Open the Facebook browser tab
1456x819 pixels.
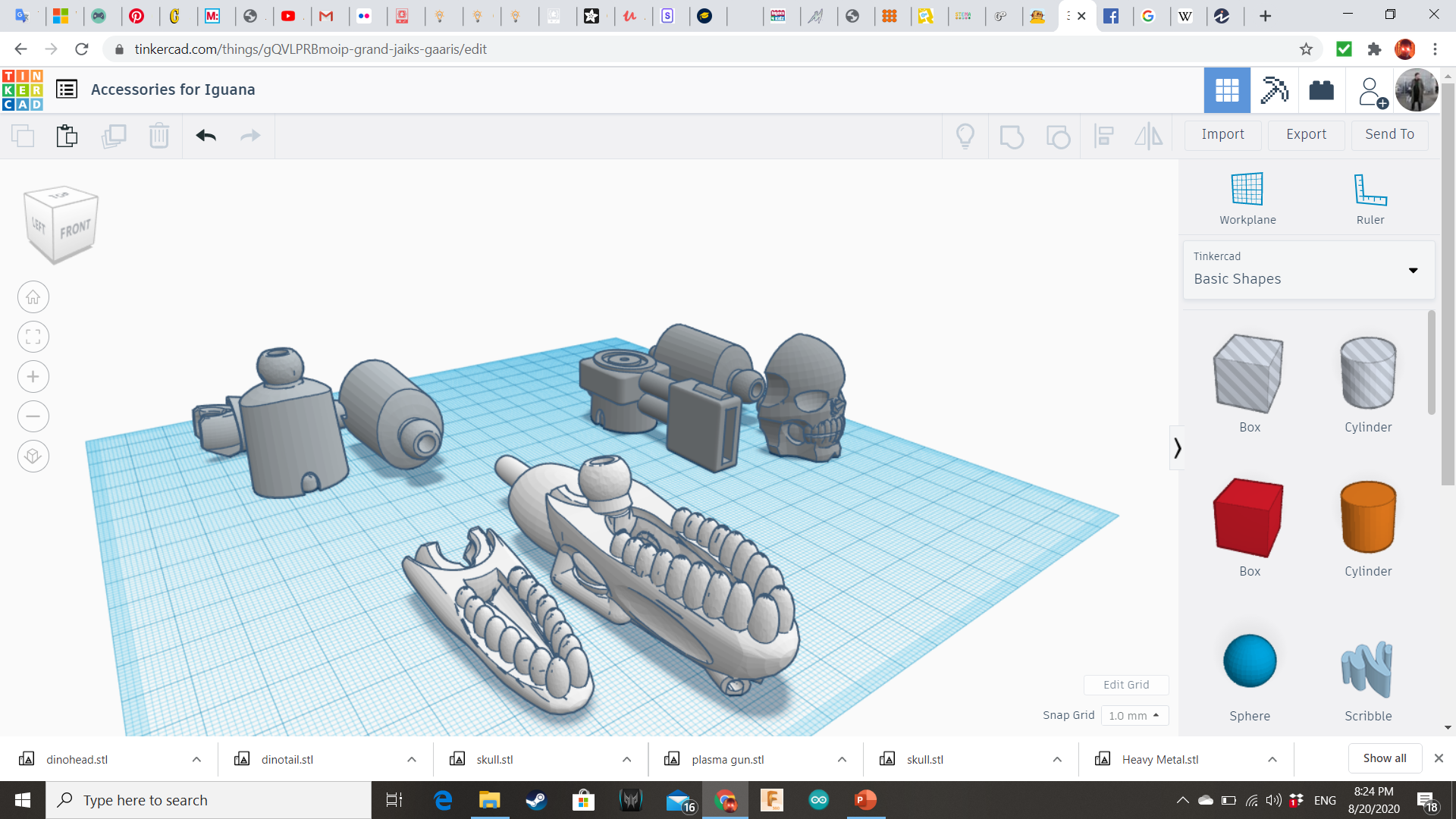1111,16
